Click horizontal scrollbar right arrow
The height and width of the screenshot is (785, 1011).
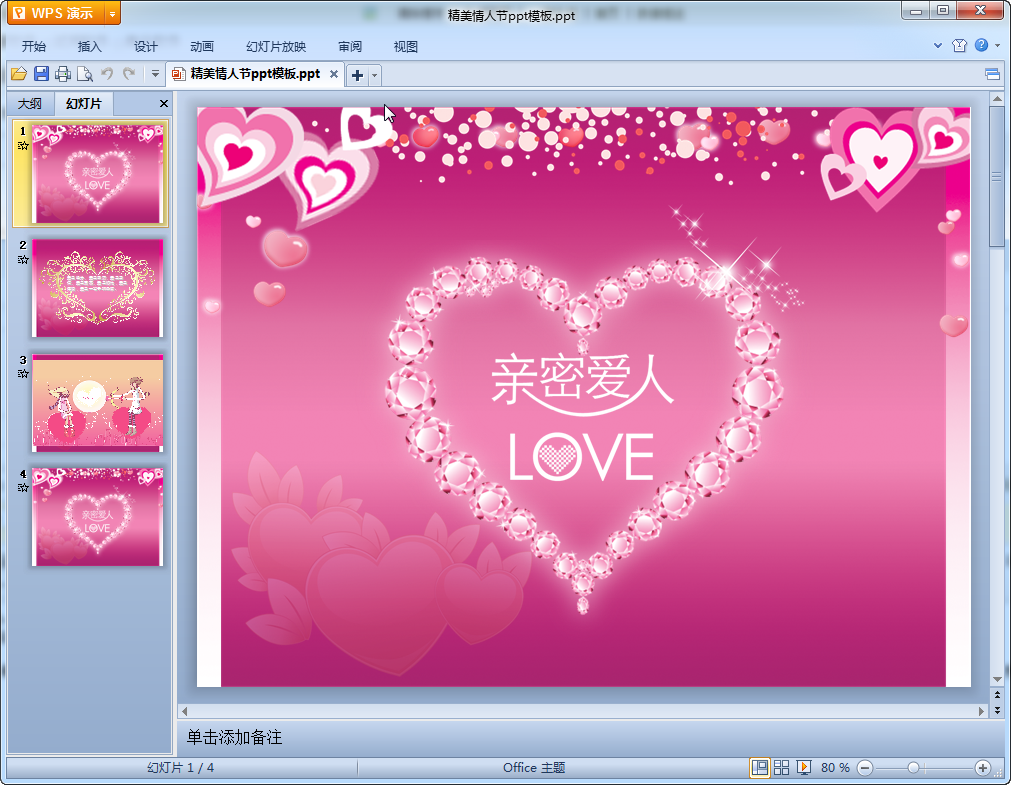(981, 711)
